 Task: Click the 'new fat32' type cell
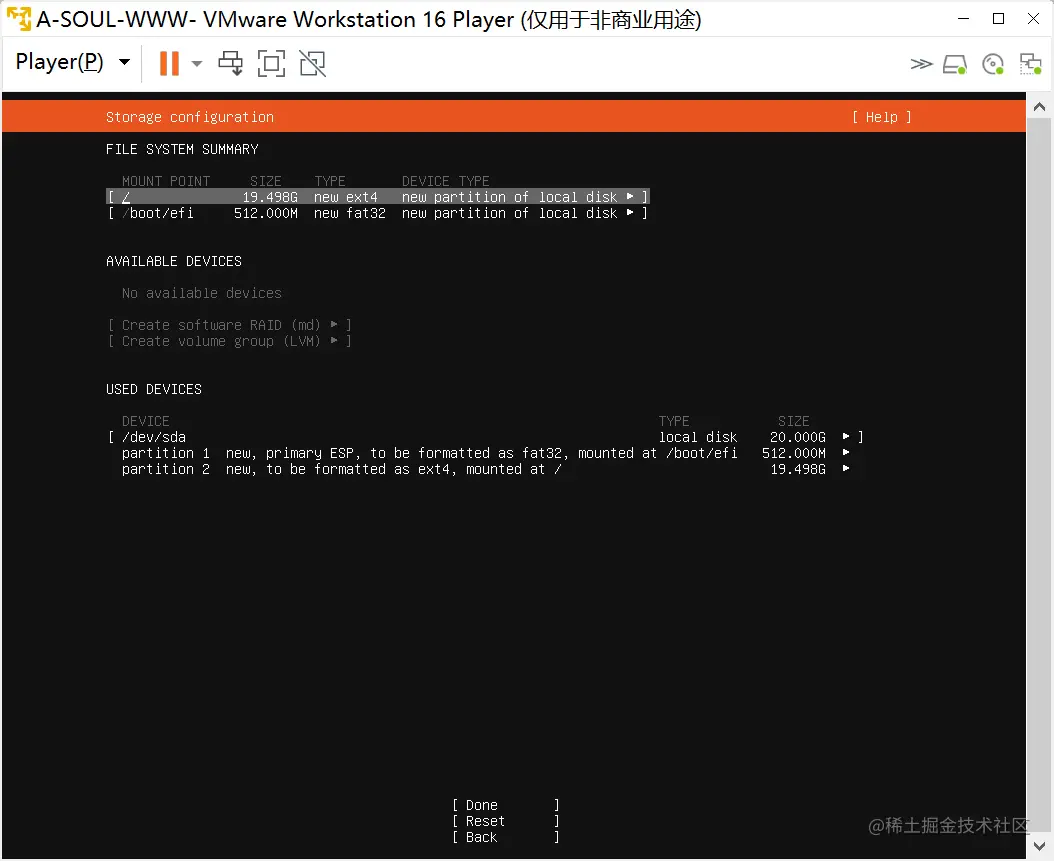(x=350, y=213)
